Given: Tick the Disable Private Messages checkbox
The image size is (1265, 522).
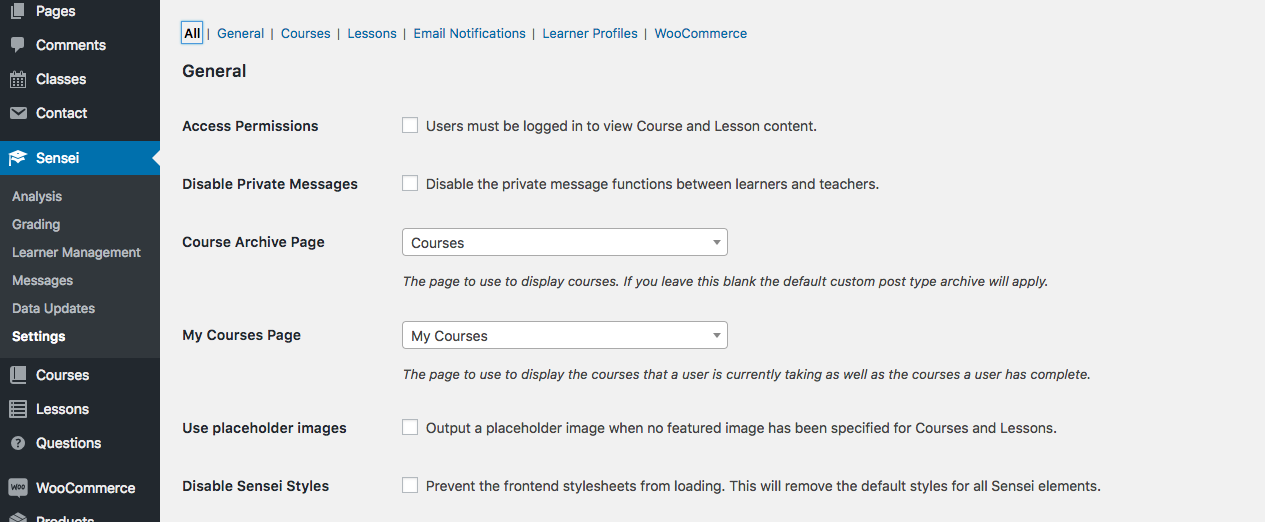Looking at the screenshot, I should [410, 183].
